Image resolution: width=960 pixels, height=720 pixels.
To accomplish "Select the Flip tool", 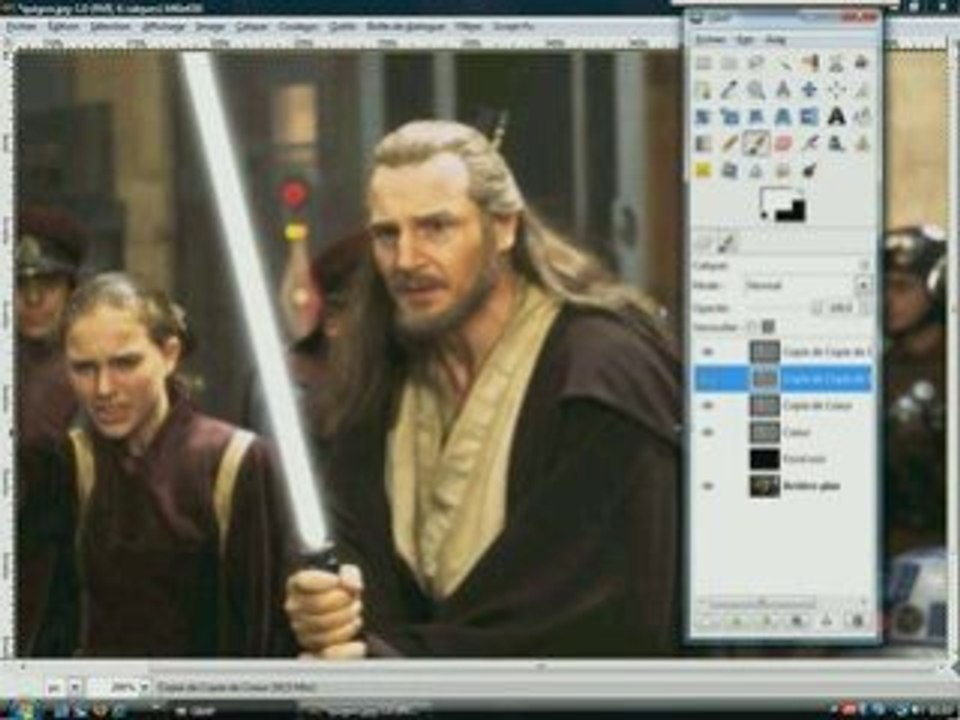I will (x=809, y=116).
